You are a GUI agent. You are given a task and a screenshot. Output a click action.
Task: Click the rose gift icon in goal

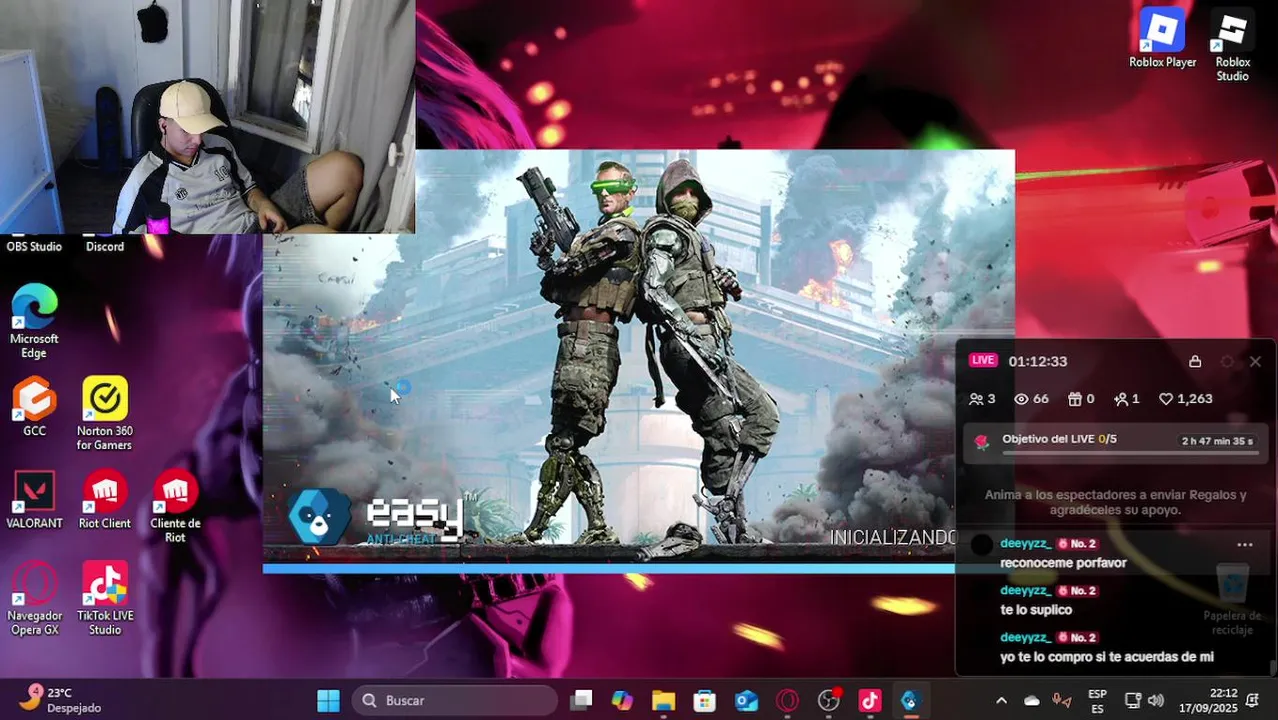coord(982,442)
